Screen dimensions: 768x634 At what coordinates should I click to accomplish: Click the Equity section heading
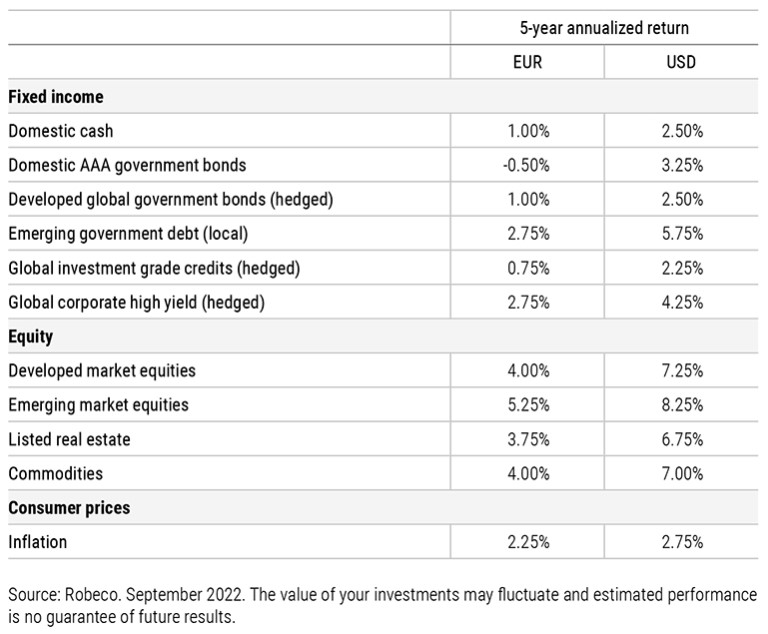31,337
